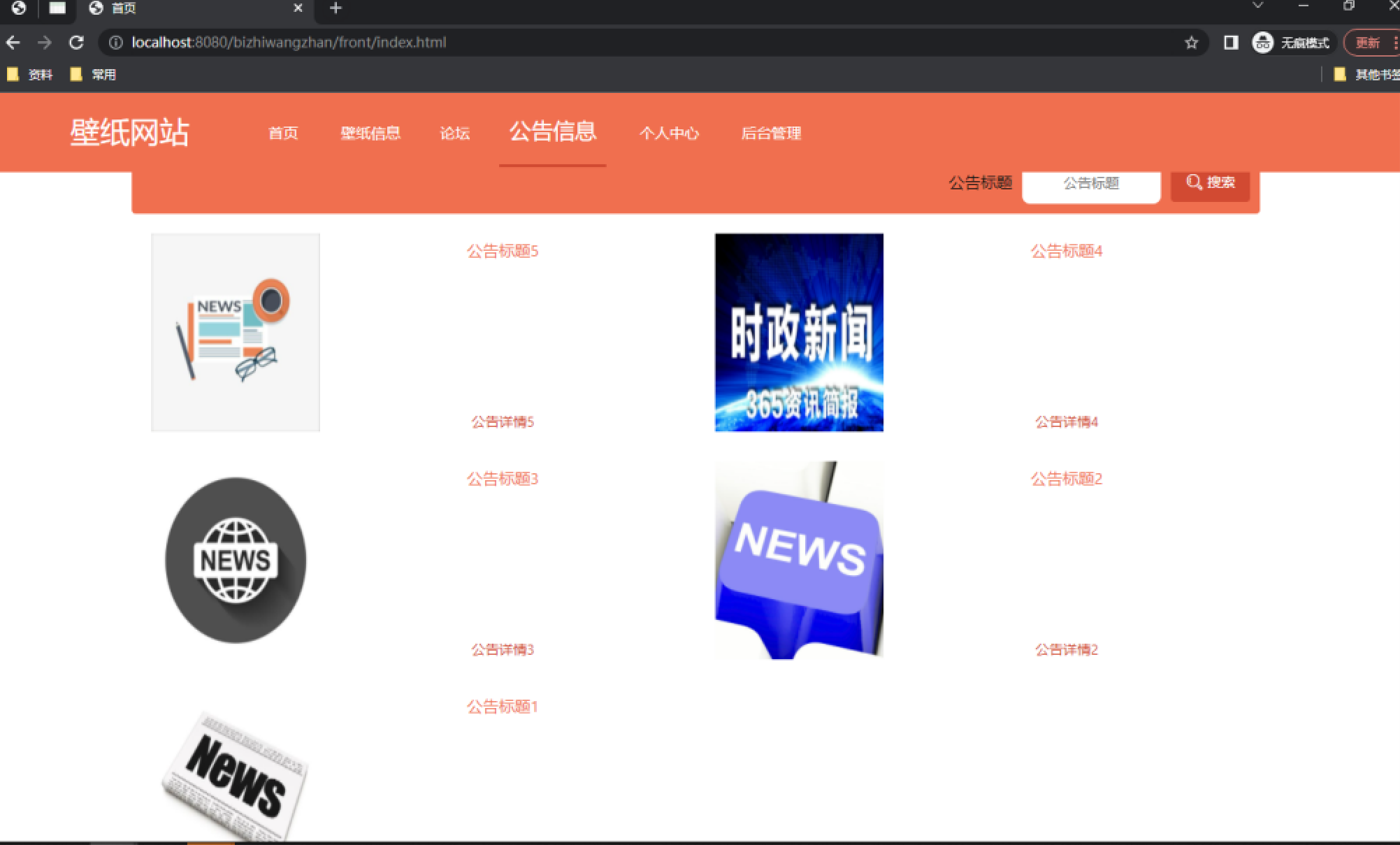Click the 壁纸网站 site logo
The height and width of the screenshot is (845, 1400).
[x=129, y=132]
